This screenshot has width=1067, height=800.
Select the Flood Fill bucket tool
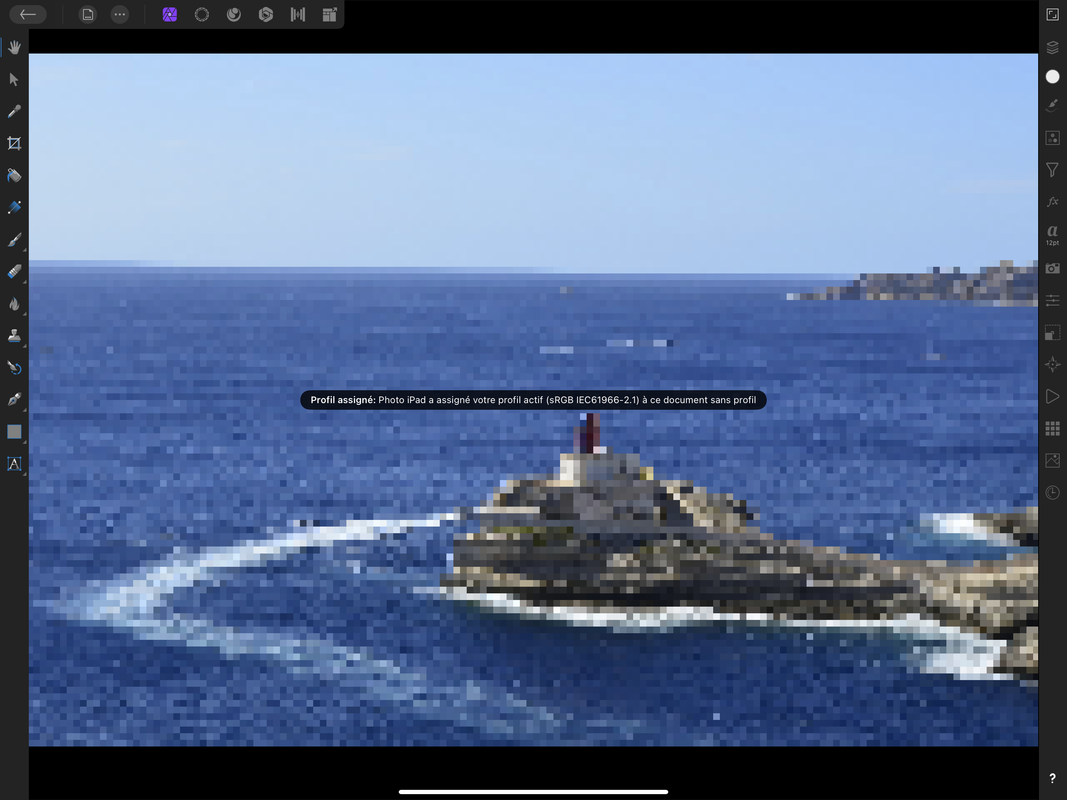(x=14, y=176)
